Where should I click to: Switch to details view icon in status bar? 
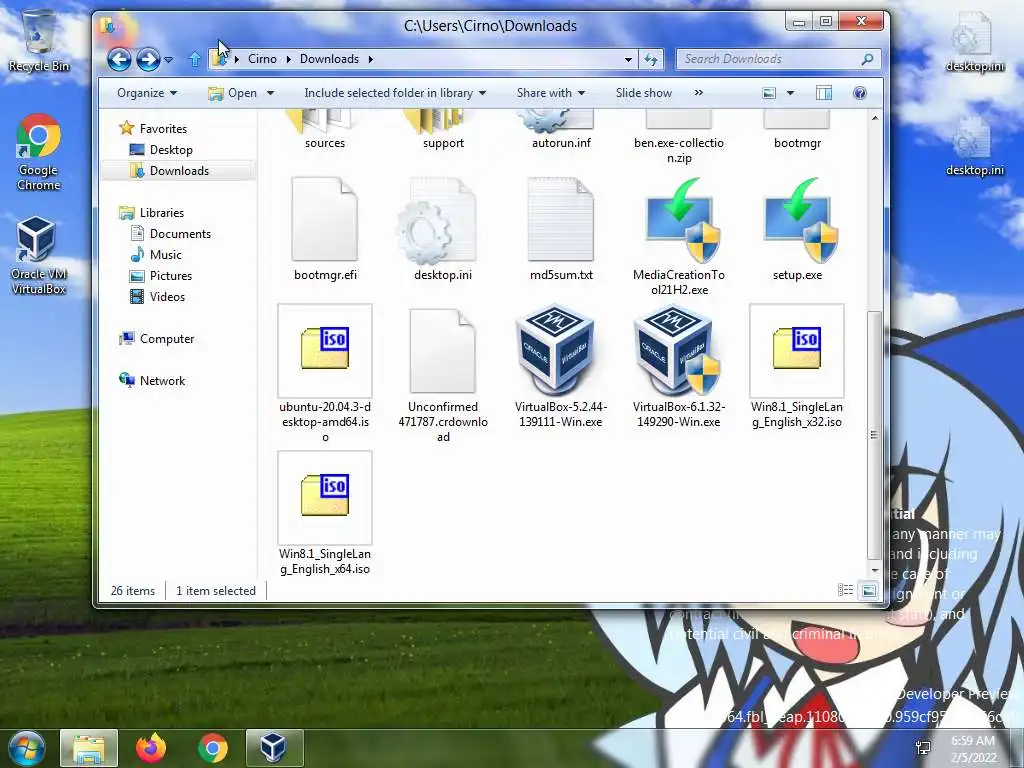click(846, 590)
